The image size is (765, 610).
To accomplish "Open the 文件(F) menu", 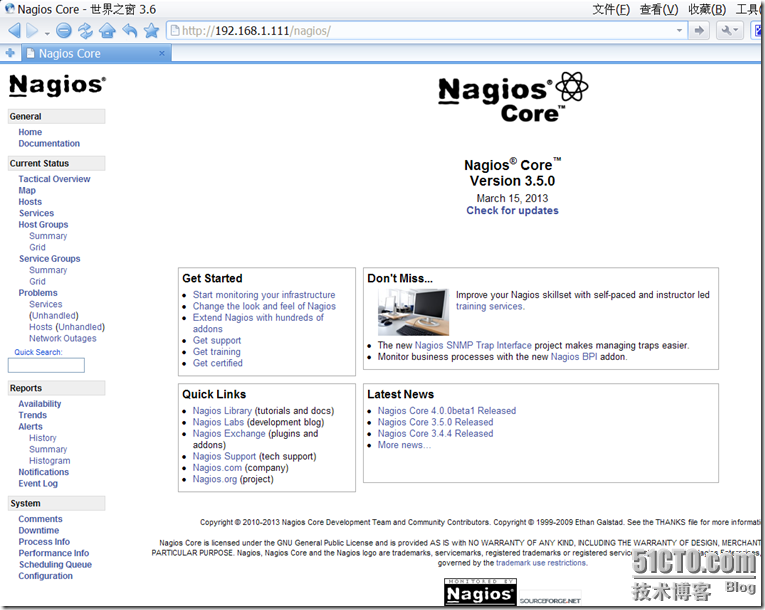I will pos(611,9).
